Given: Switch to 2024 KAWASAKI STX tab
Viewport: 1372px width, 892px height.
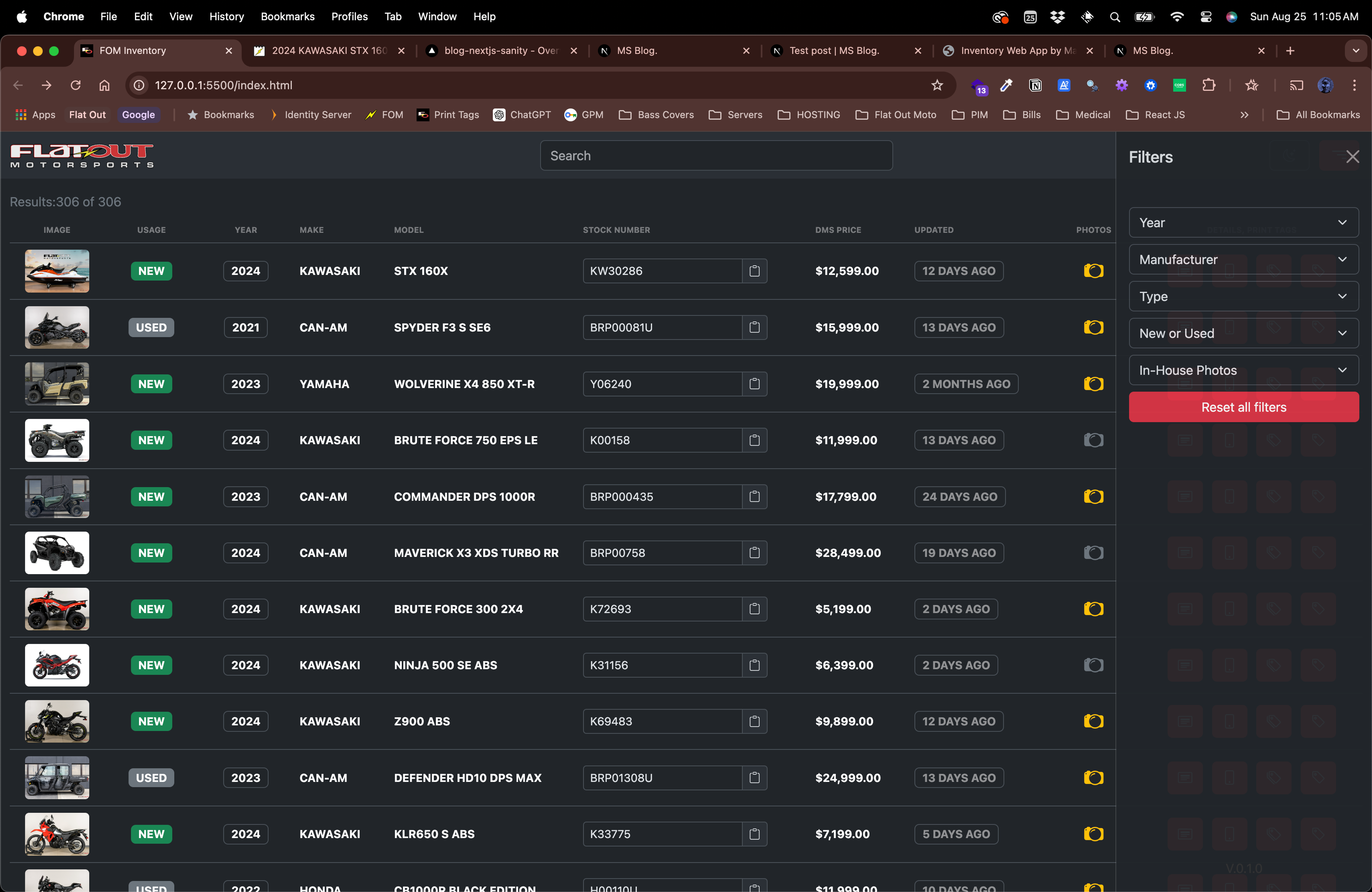Looking at the screenshot, I should [x=329, y=51].
